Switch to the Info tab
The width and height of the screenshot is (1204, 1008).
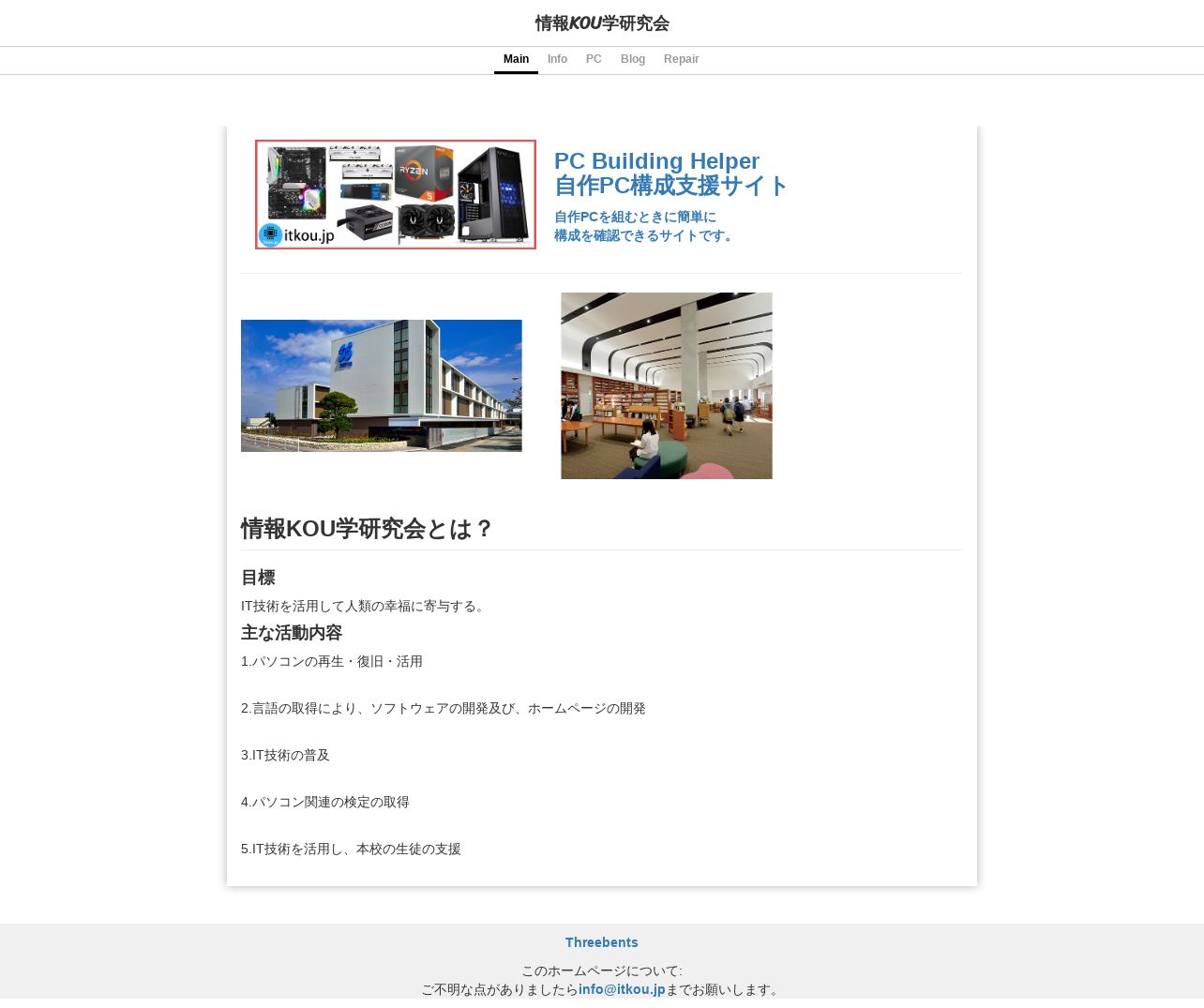pos(557,59)
